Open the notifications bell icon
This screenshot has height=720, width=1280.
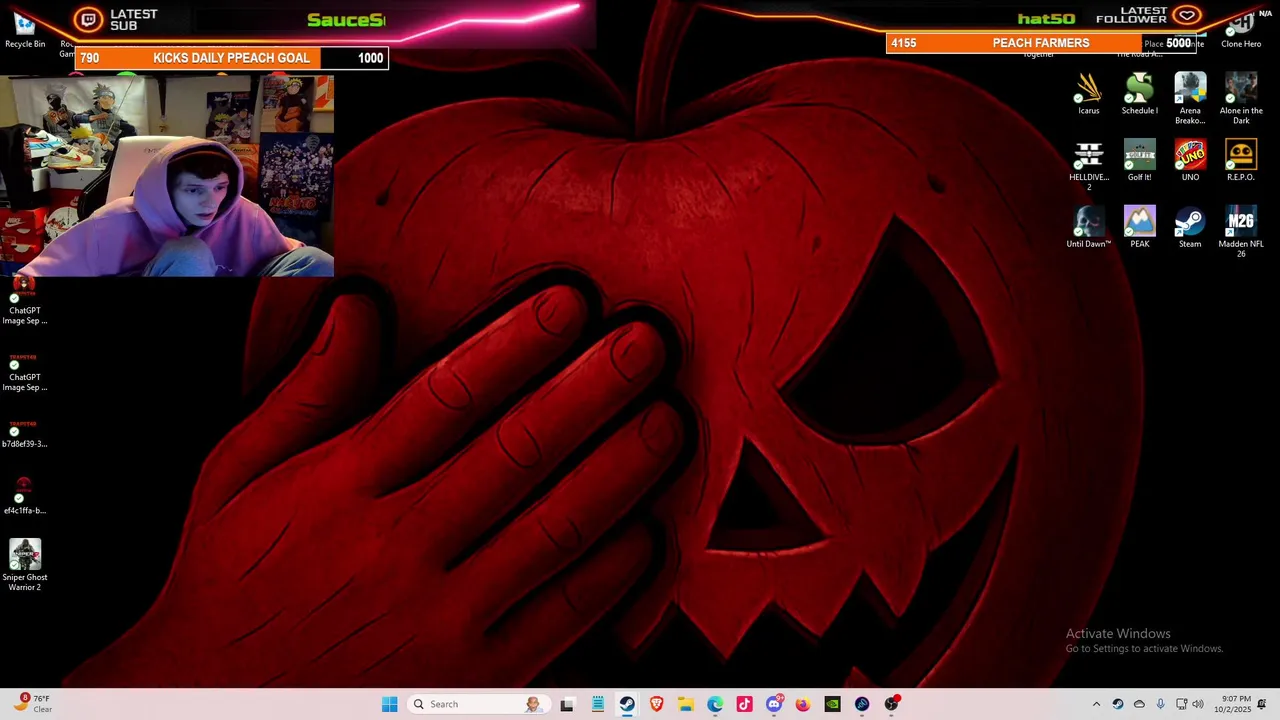tap(1262, 704)
